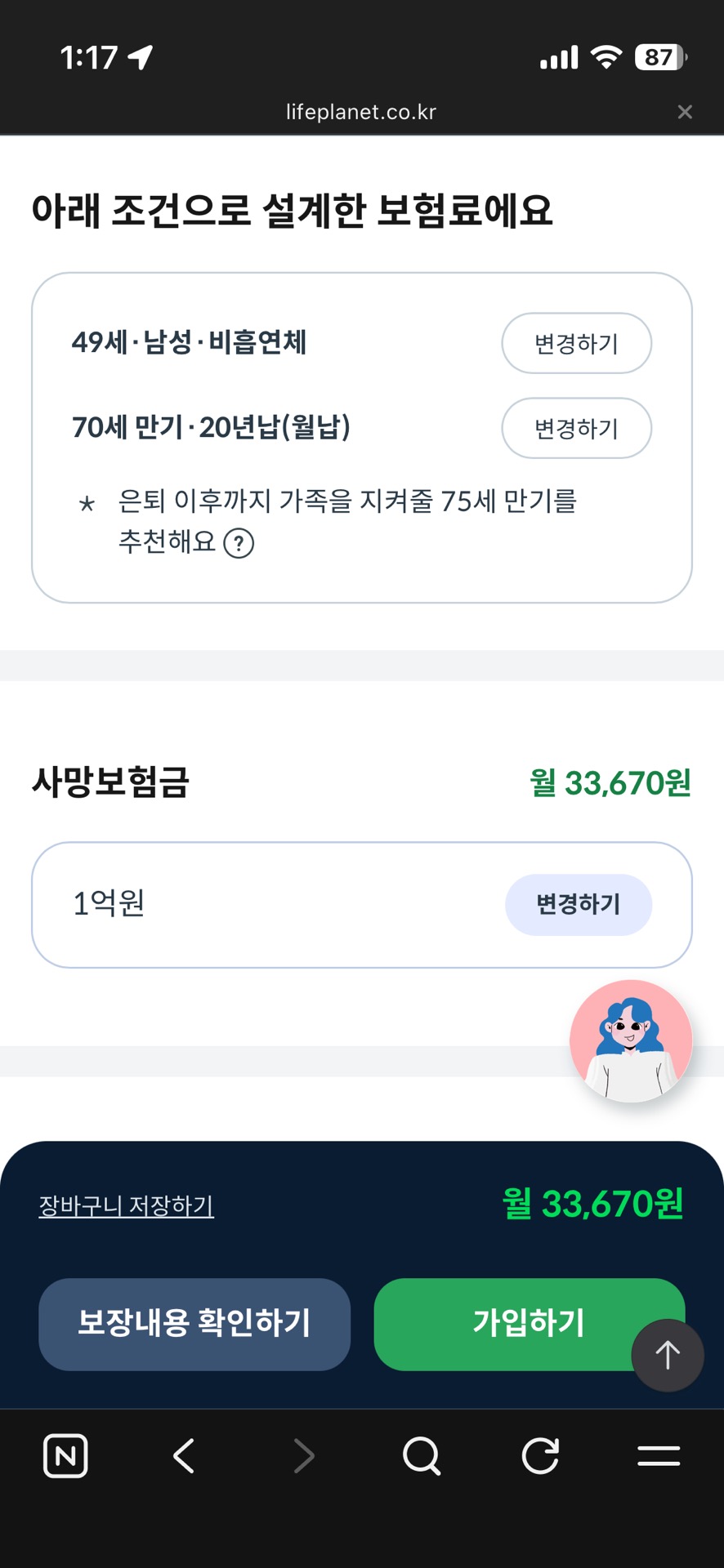Reload the page with the refresh icon
724x1568 pixels.
[x=540, y=1455]
